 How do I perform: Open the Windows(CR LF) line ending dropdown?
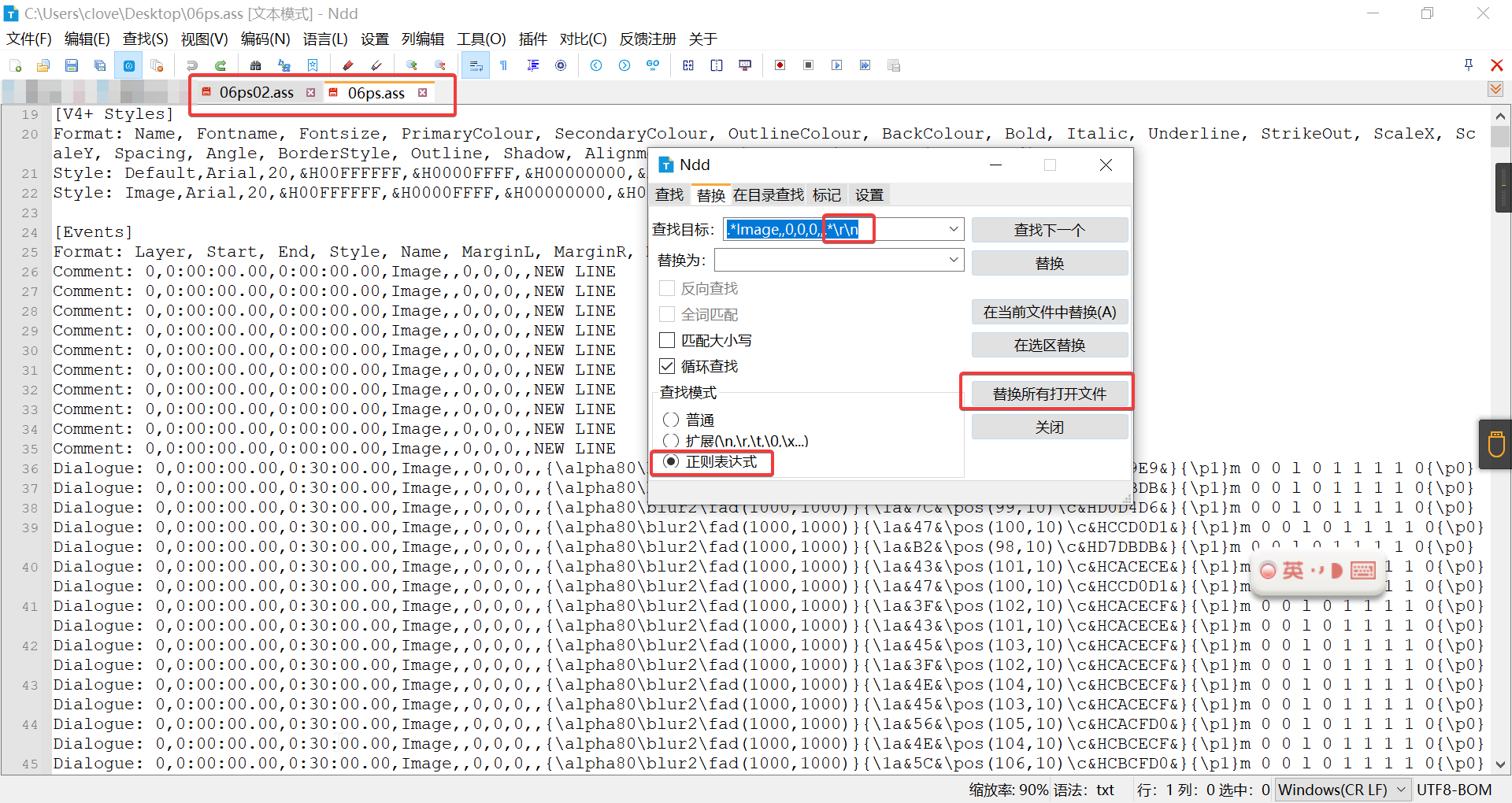pyautogui.click(x=1343, y=790)
